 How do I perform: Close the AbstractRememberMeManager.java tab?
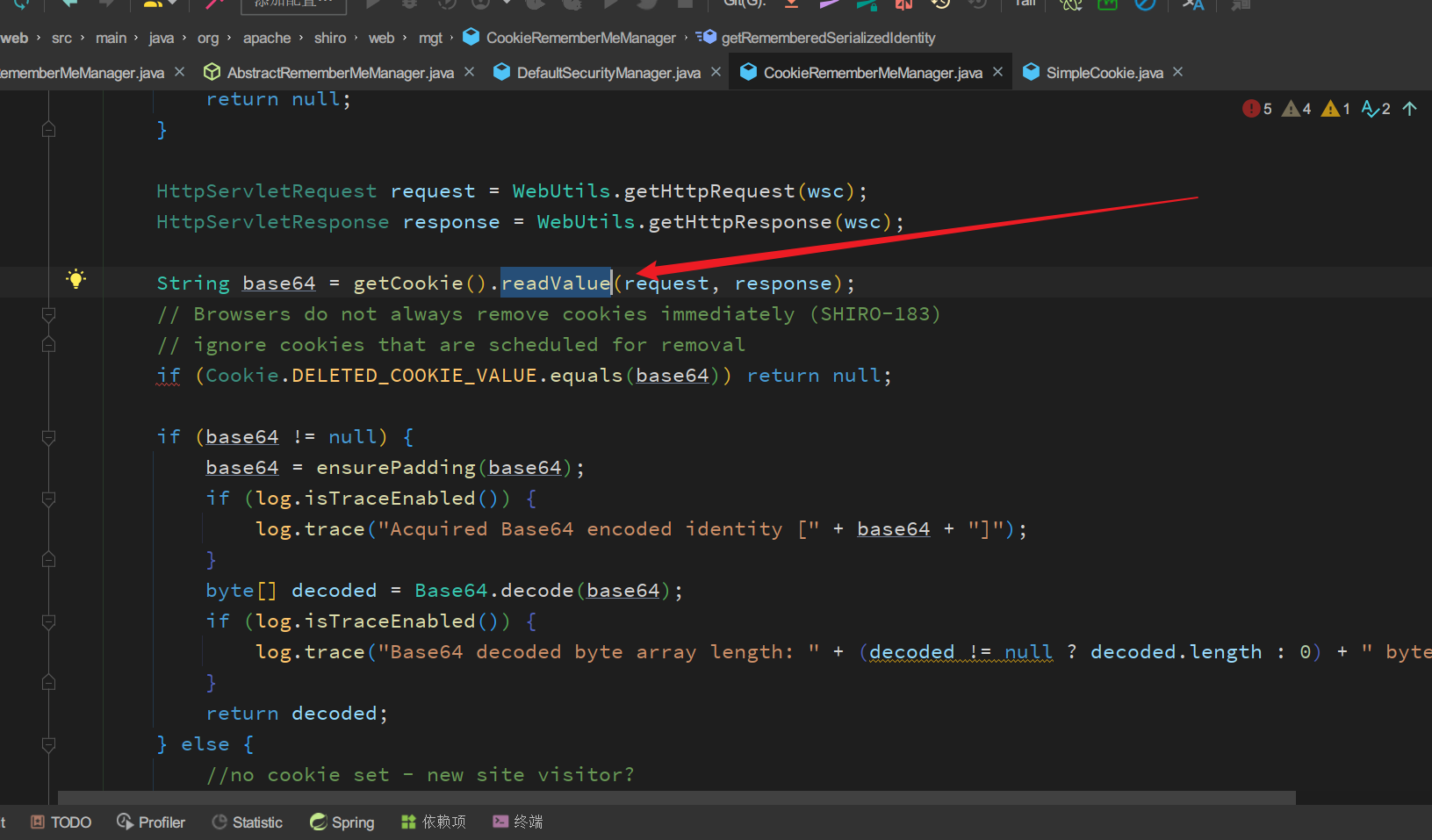[x=470, y=72]
